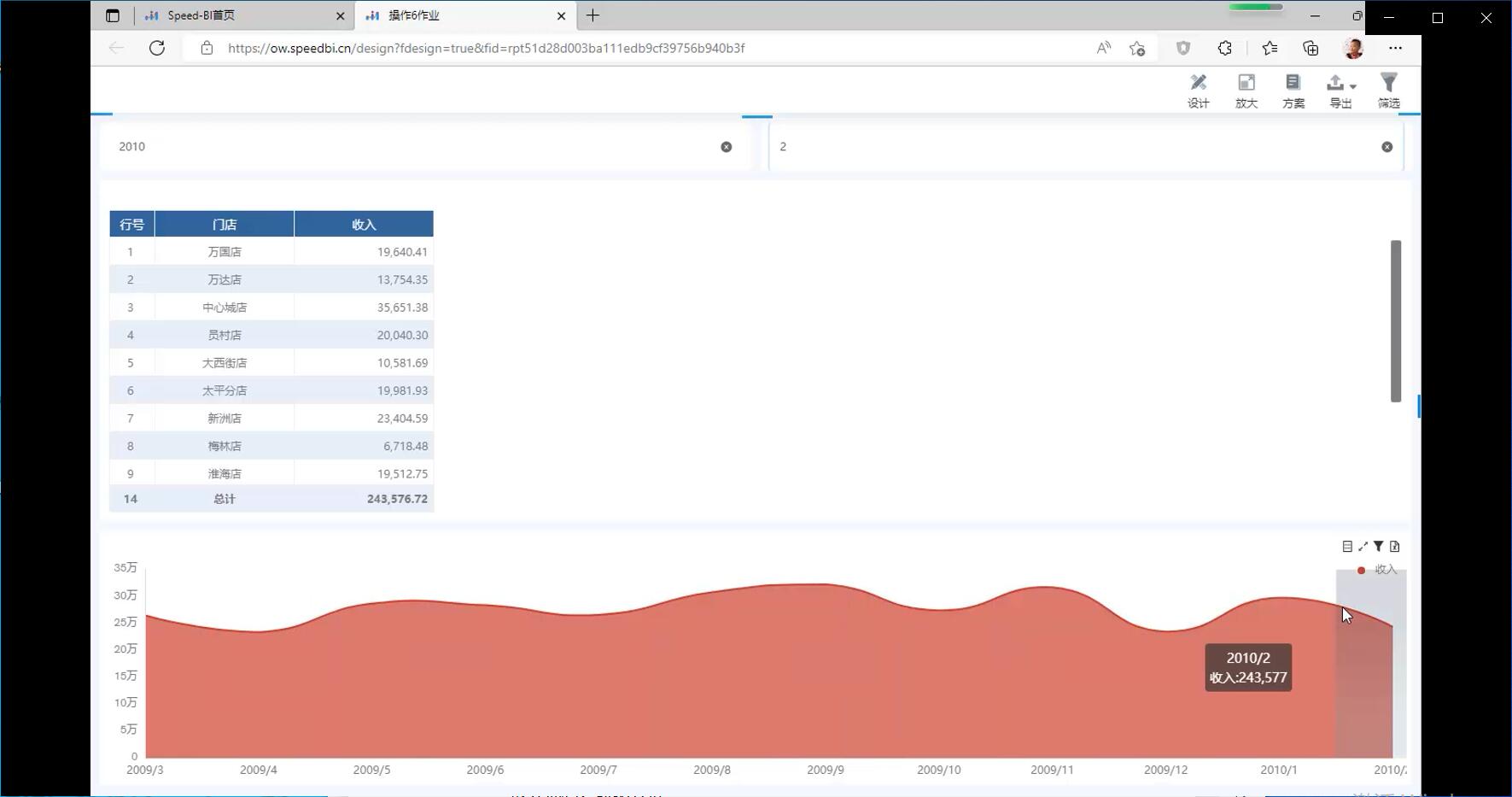Viewport: 1512px width, 797px height.
Task: Close the 操作6作业 browser tab
Action: coord(561,15)
